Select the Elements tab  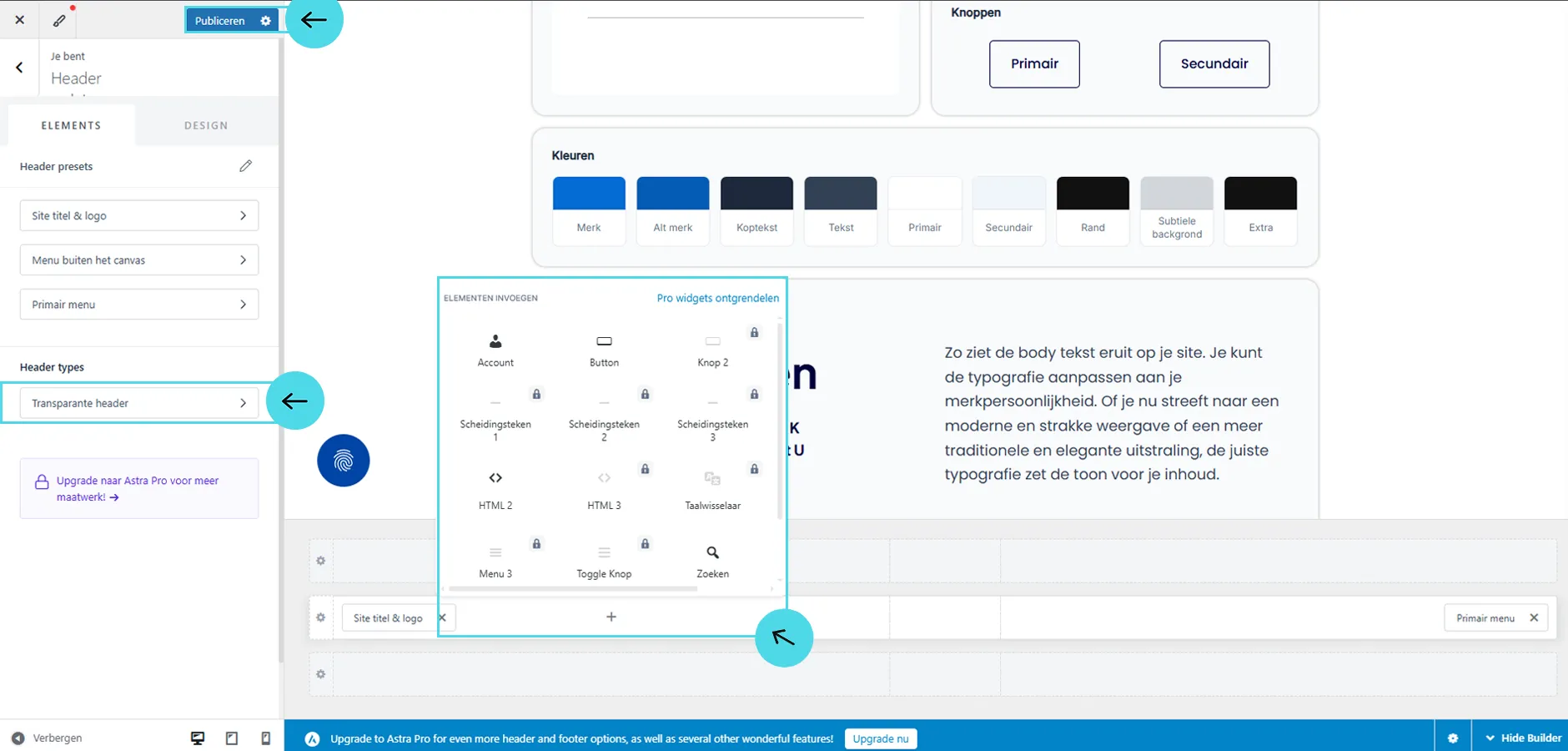coord(71,125)
